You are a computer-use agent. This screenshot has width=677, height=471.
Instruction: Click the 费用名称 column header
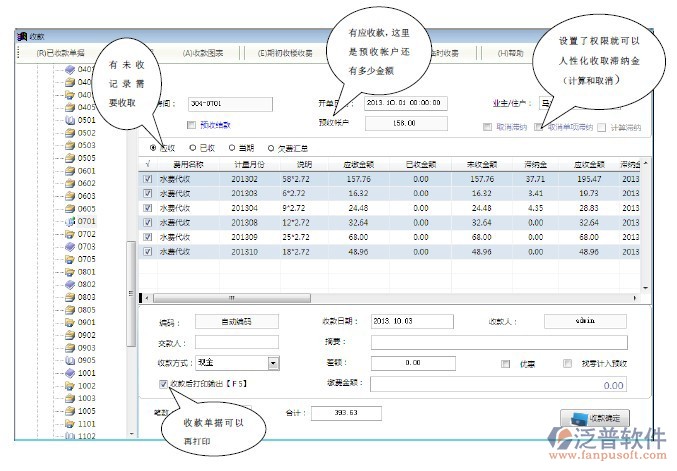[x=188, y=164]
